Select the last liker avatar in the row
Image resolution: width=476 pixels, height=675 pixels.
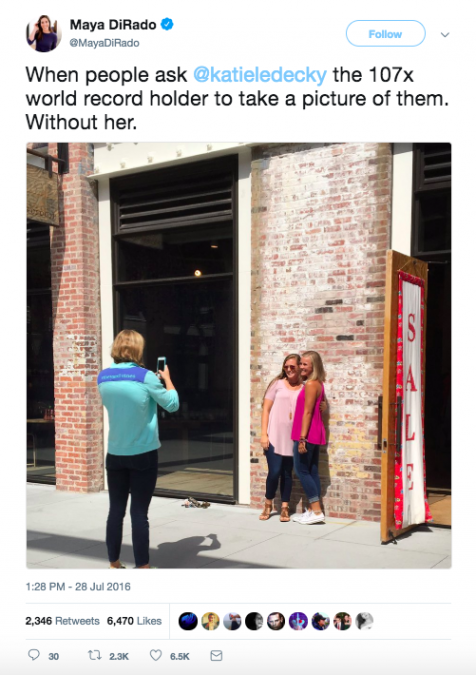pyautogui.click(x=364, y=621)
